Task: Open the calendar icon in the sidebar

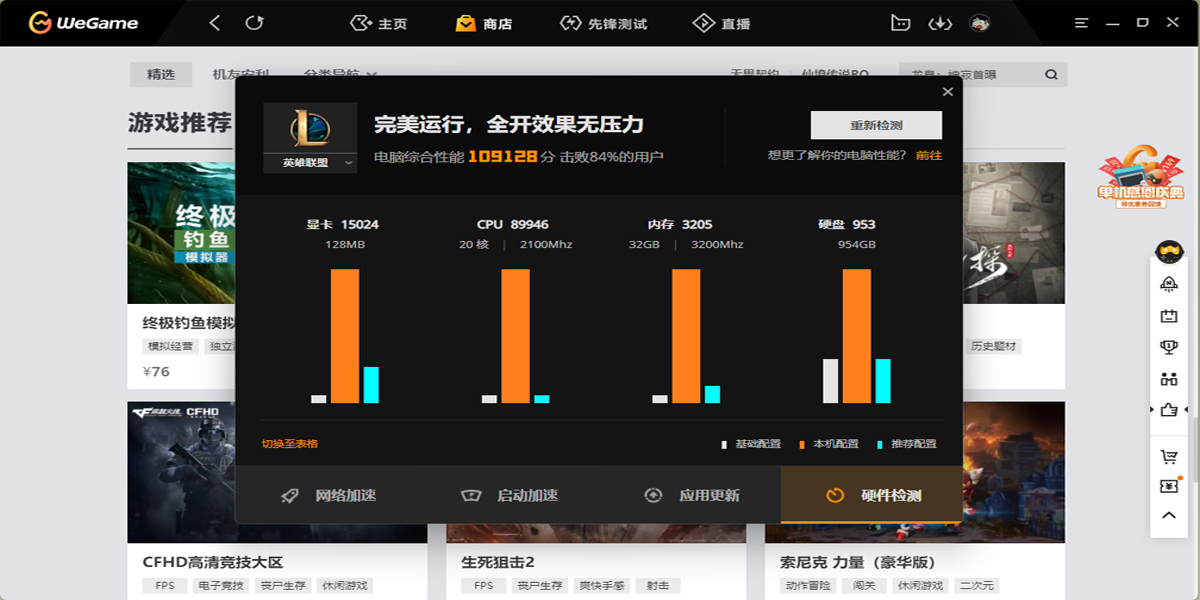Action: tap(1168, 316)
